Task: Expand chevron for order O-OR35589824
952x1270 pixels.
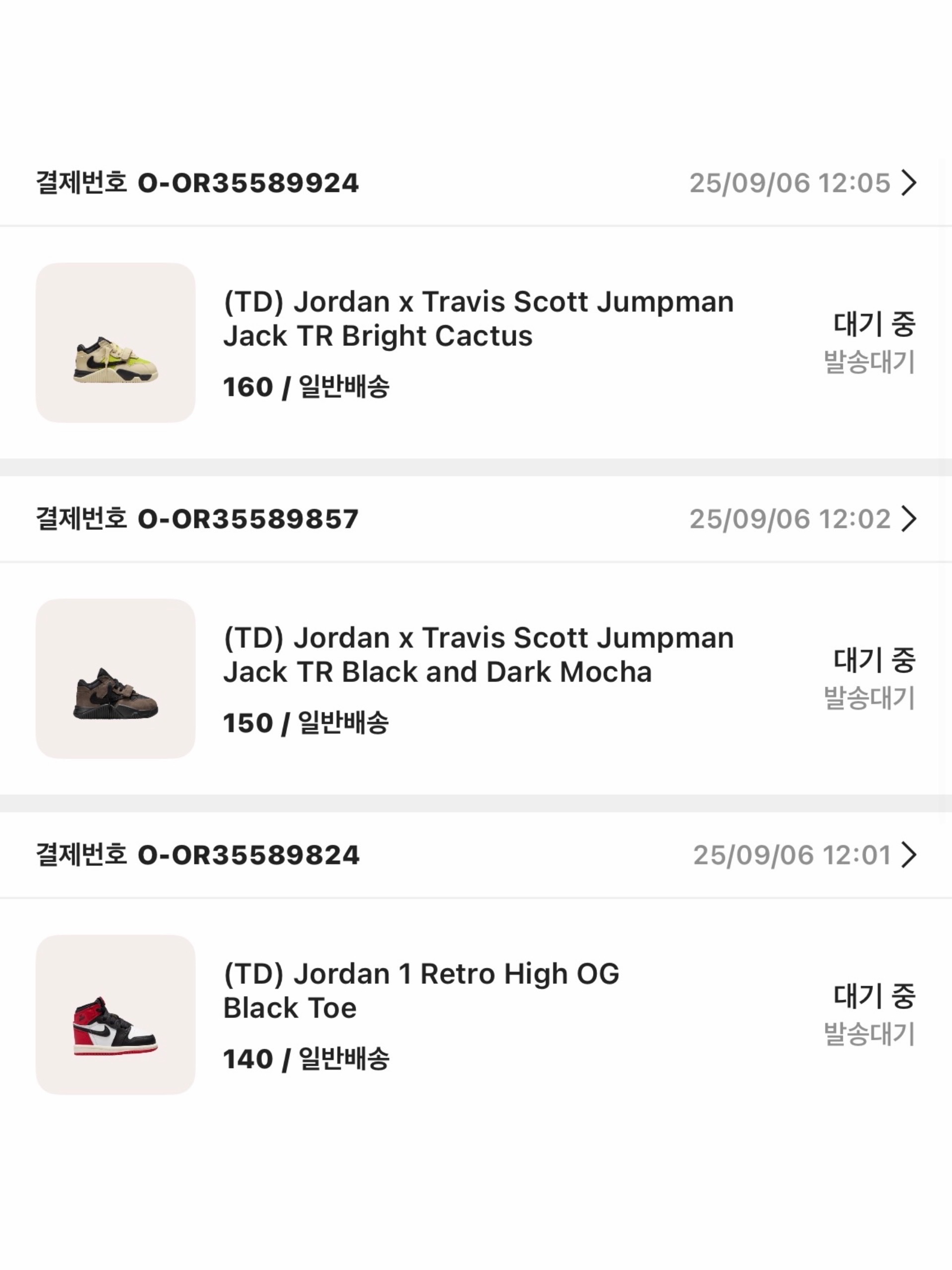Action: click(908, 855)
